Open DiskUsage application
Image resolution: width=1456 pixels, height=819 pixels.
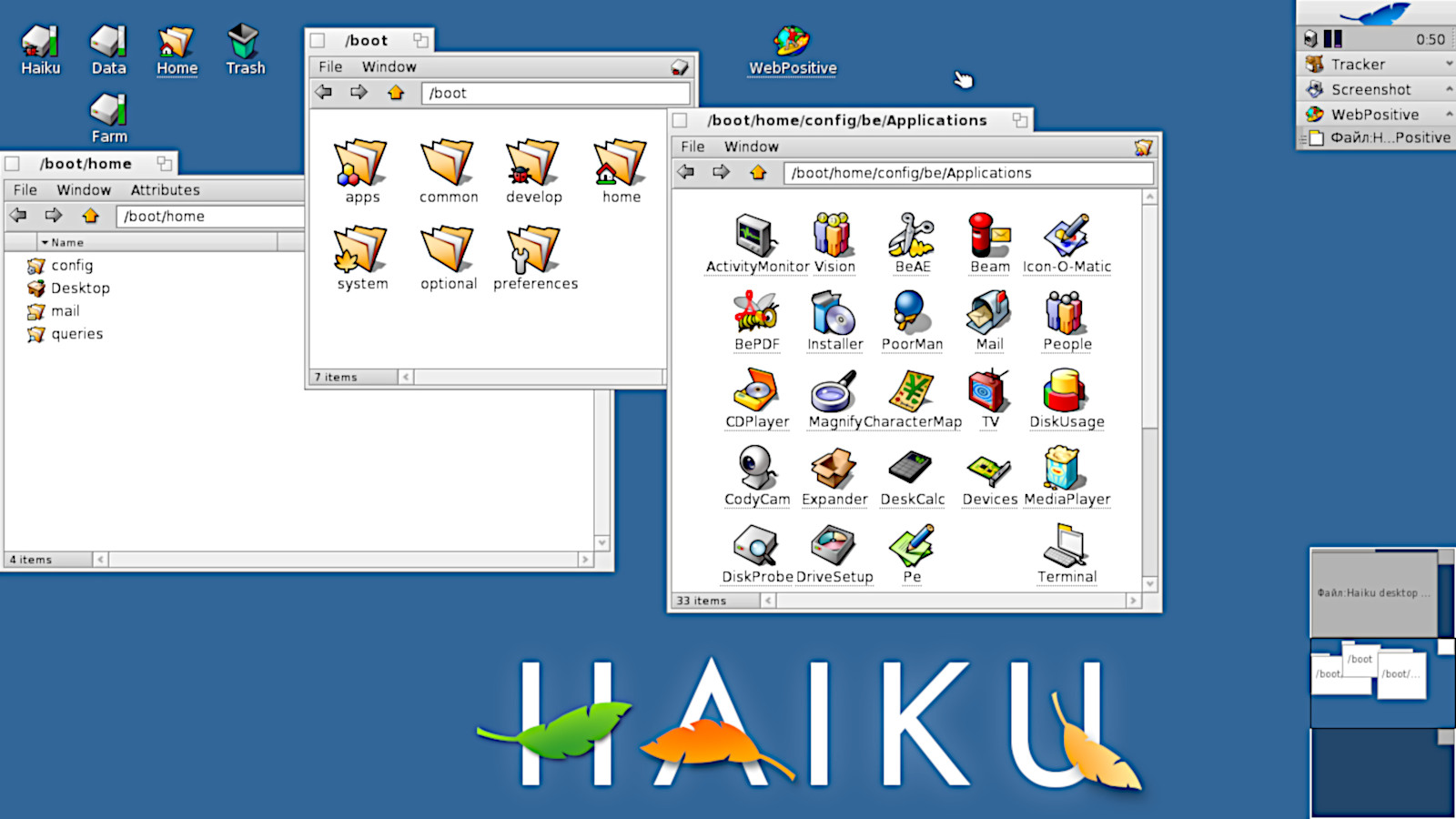pos(1067,390)
